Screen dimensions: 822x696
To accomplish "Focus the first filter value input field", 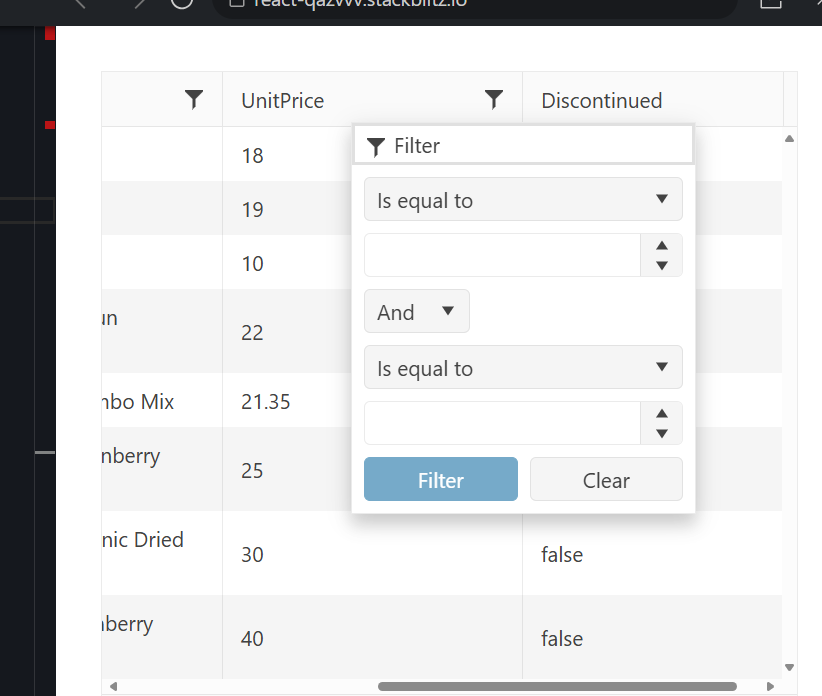I will [502, 255].
